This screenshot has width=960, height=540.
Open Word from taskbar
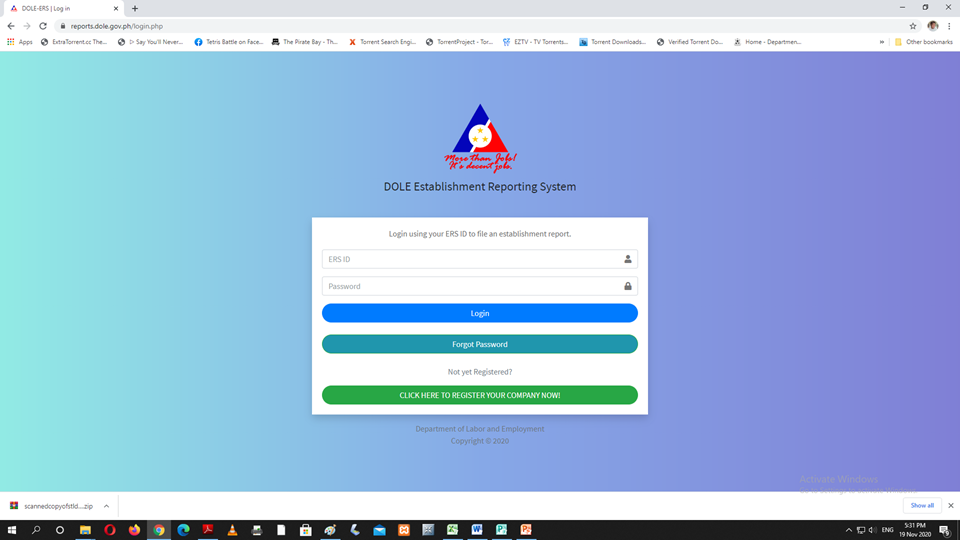tap(477, 530)
